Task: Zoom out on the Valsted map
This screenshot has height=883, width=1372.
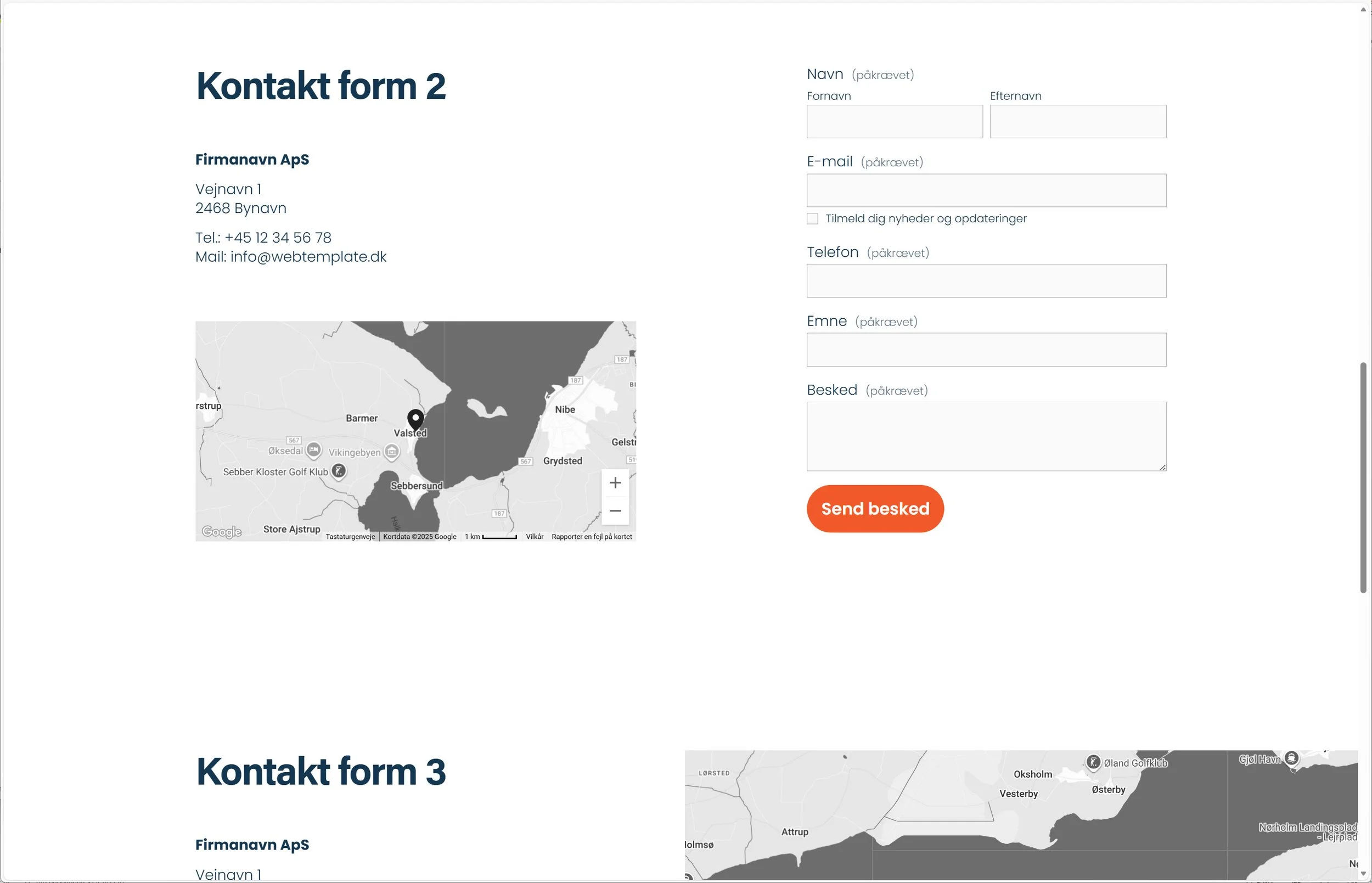Action: (x=615, y=510)
